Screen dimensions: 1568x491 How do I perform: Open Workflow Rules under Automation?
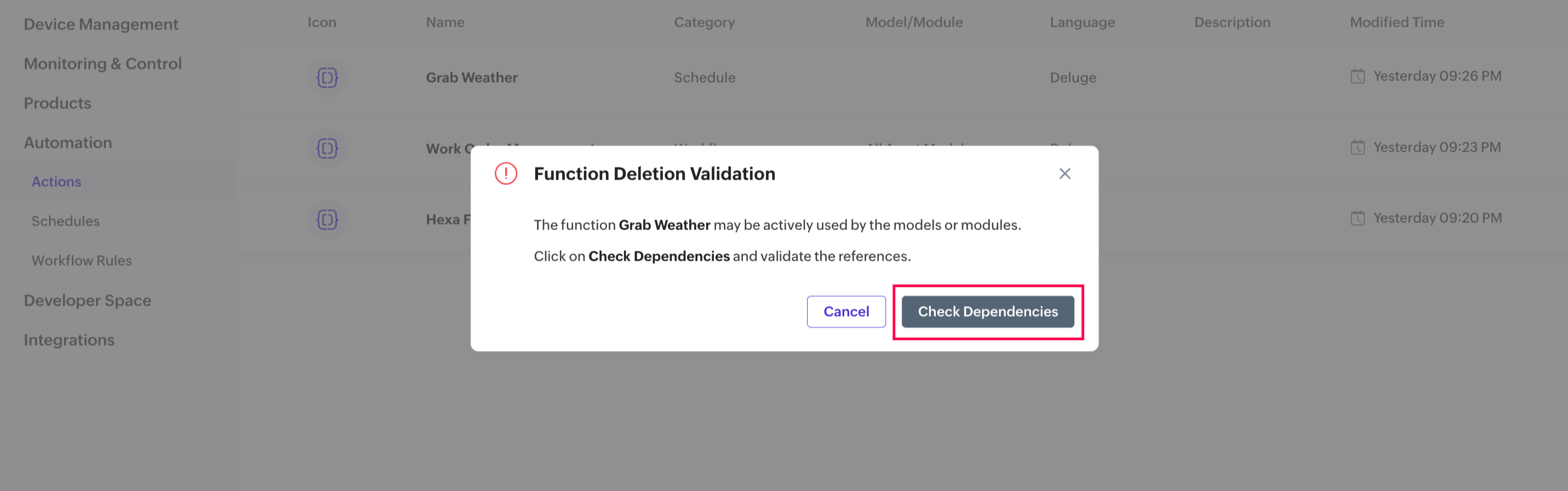click(x=82, y=261)
